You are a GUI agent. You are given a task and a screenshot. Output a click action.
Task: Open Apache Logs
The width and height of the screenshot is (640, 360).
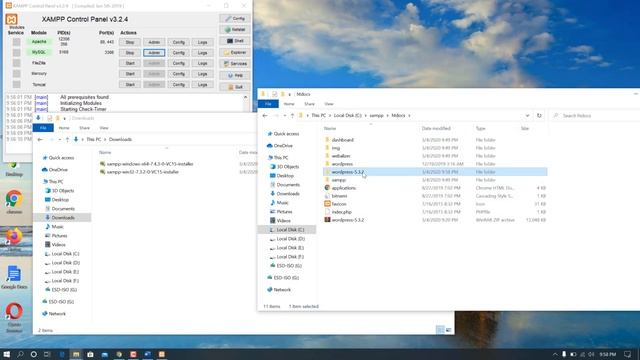click(x=202, y=42)
